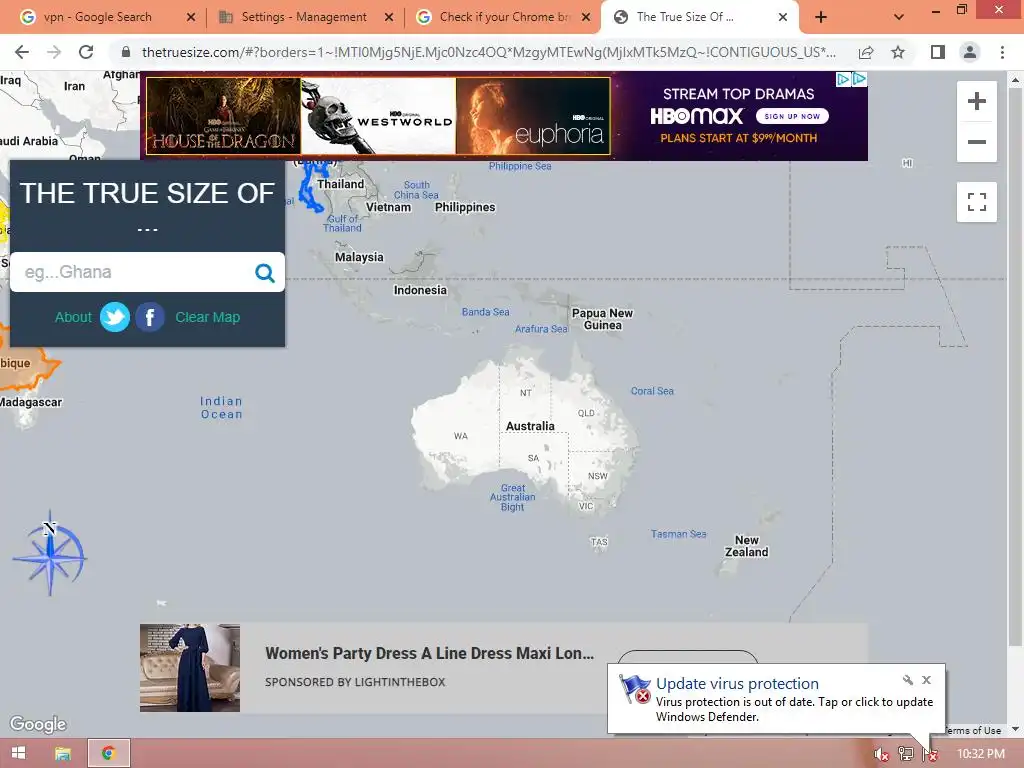Expand tab search dropdown arrow
Image resolution: width=1024 pixels, height=768 pixels.
(899, 17)
